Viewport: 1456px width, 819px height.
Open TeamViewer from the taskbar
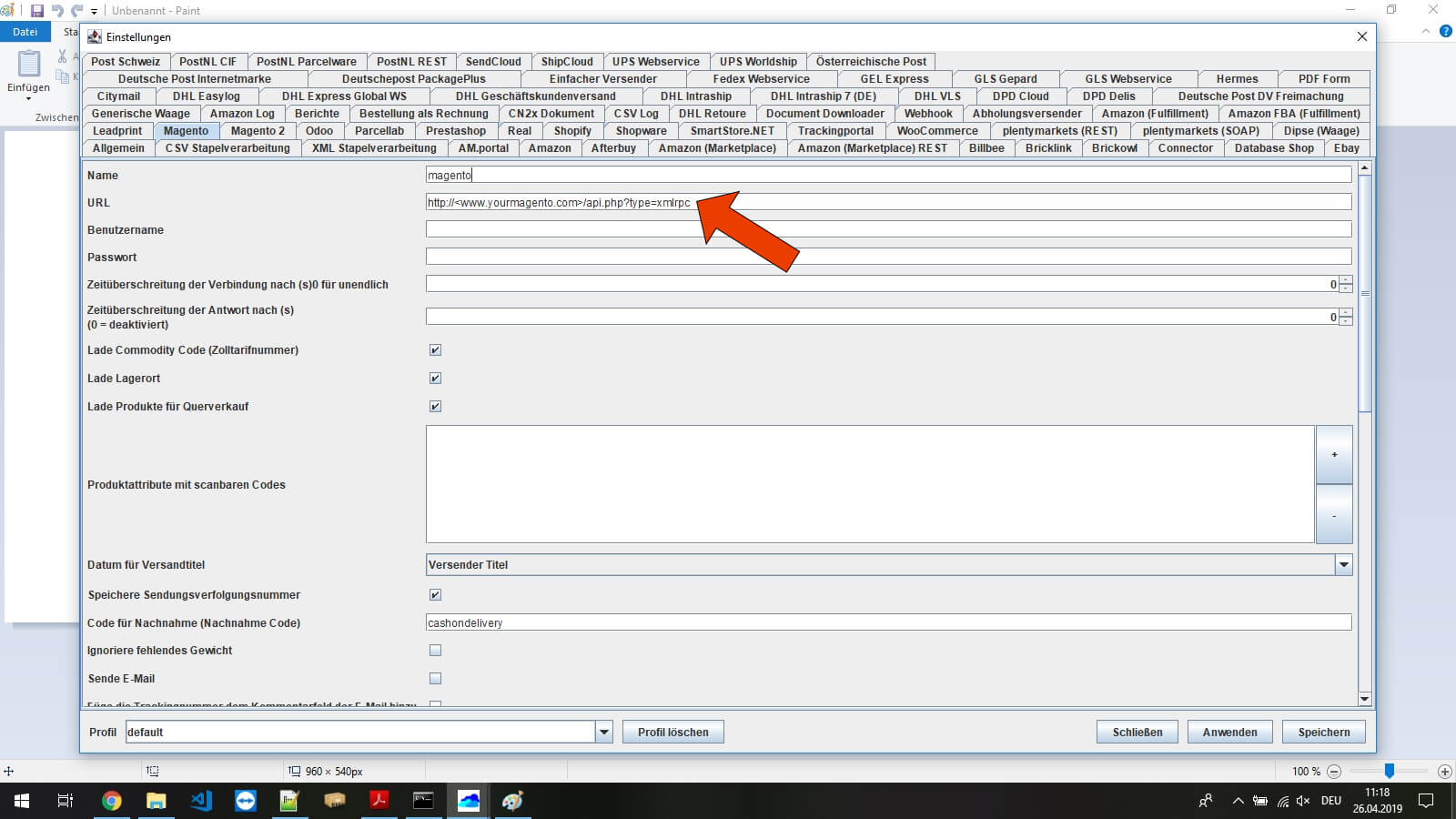click(x=246, y=801)
